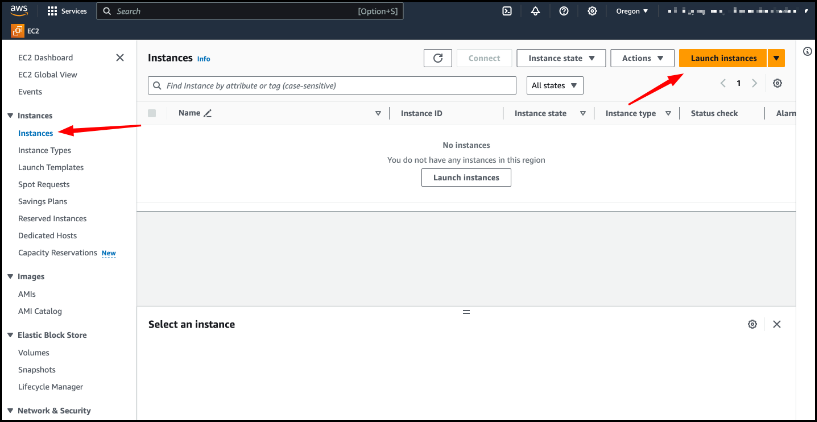Screen dimensions: 817x422
Task: Click the Status check column header
Action: [714, 113]
